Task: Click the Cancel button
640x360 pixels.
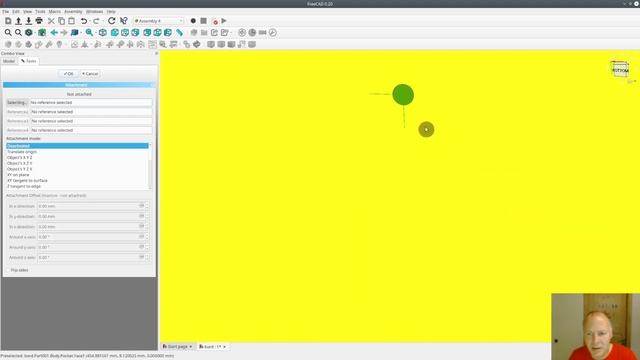Action: (90, 74)
